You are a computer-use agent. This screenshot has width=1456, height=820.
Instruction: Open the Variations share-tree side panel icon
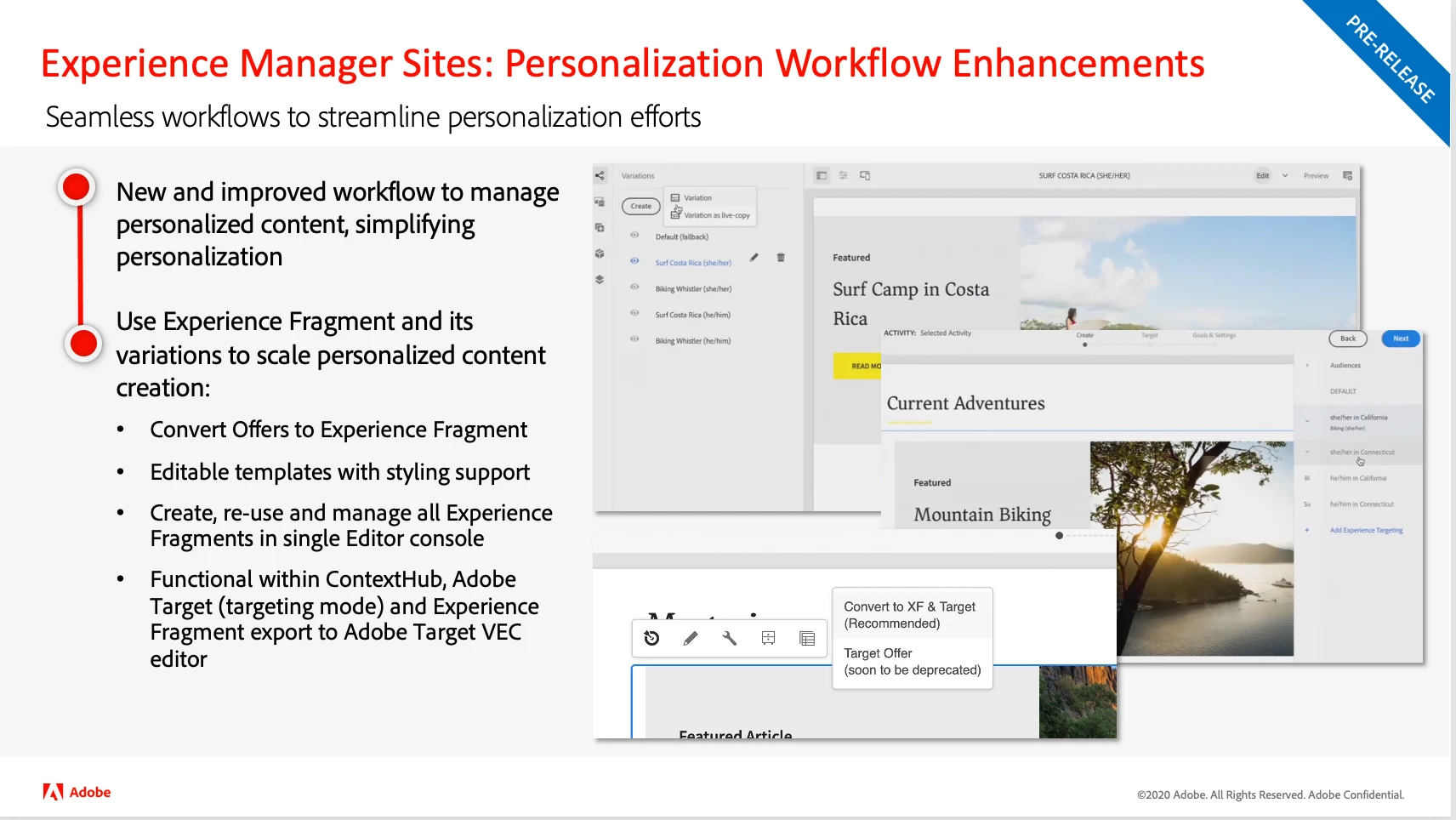[600, 175]
